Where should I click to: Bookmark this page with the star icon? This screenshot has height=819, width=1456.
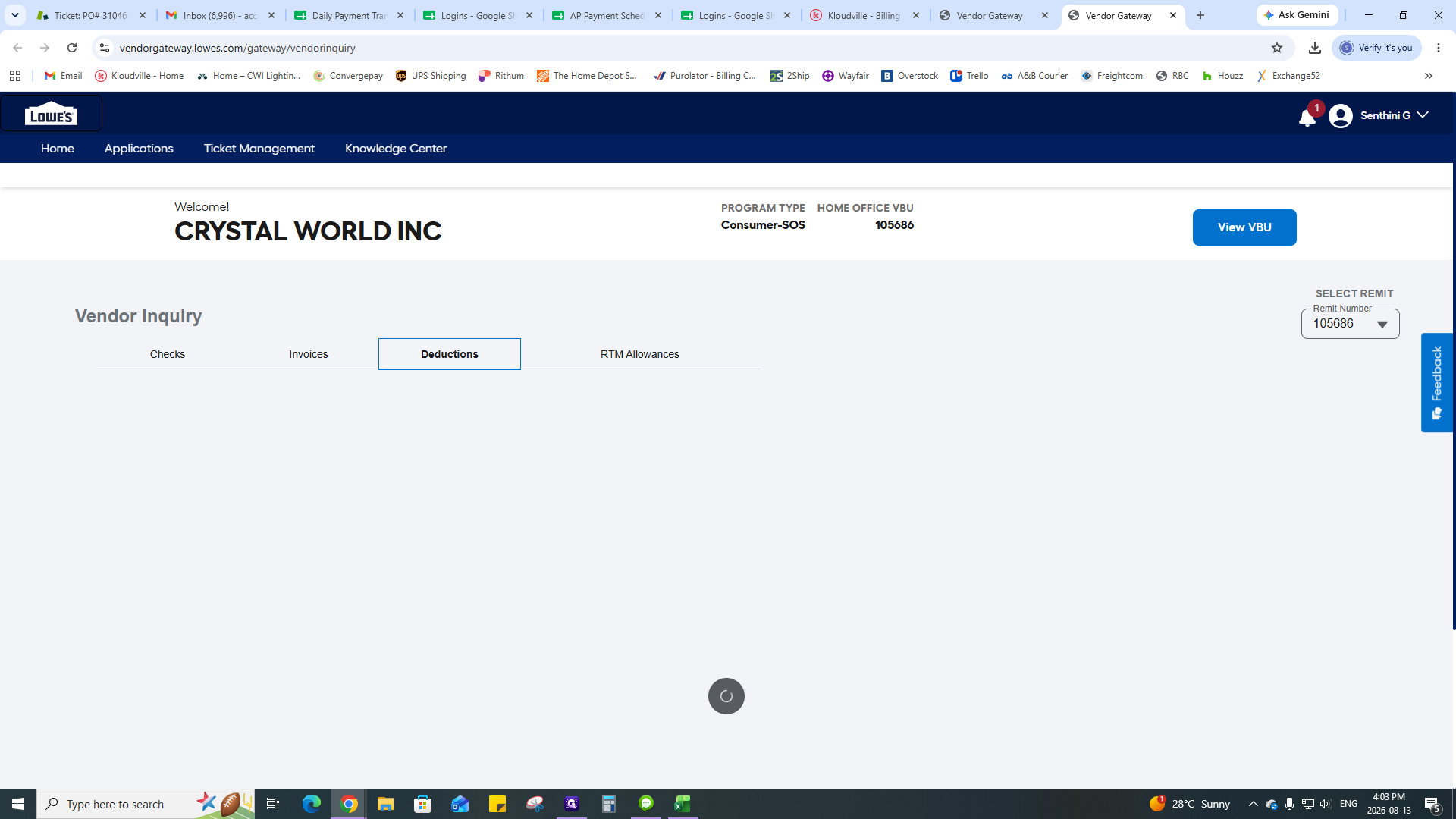(1277, 48)
